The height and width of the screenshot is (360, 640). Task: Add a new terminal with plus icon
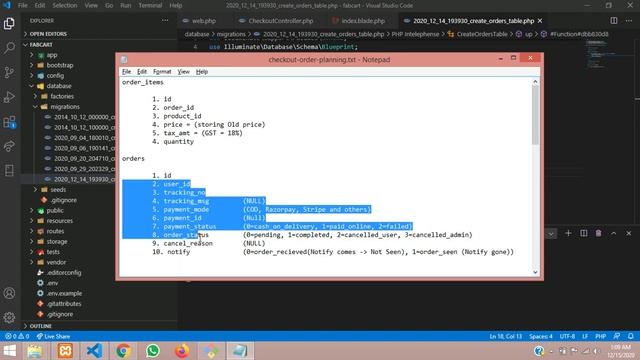click(x=568, y=233)
